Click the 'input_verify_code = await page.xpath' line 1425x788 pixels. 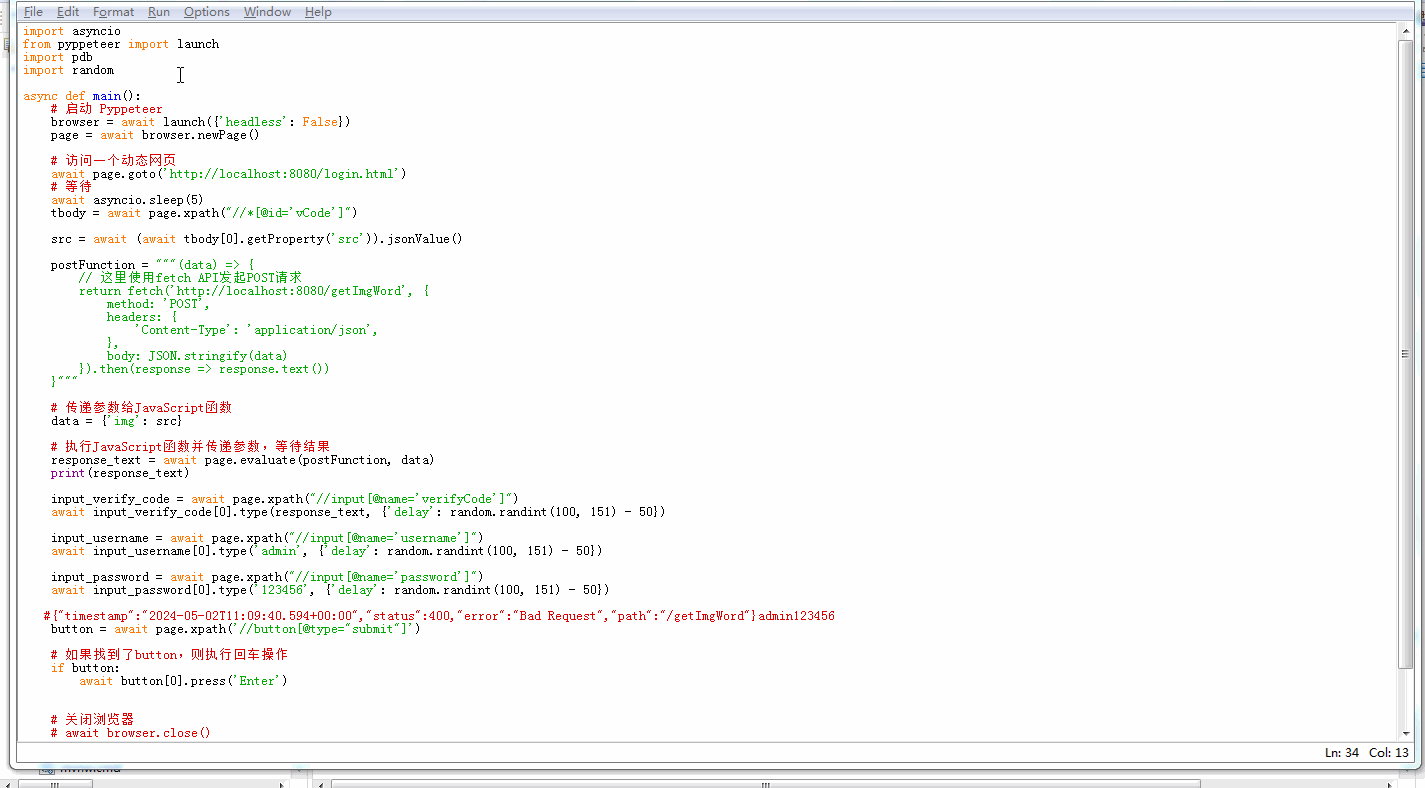[285, 499]
